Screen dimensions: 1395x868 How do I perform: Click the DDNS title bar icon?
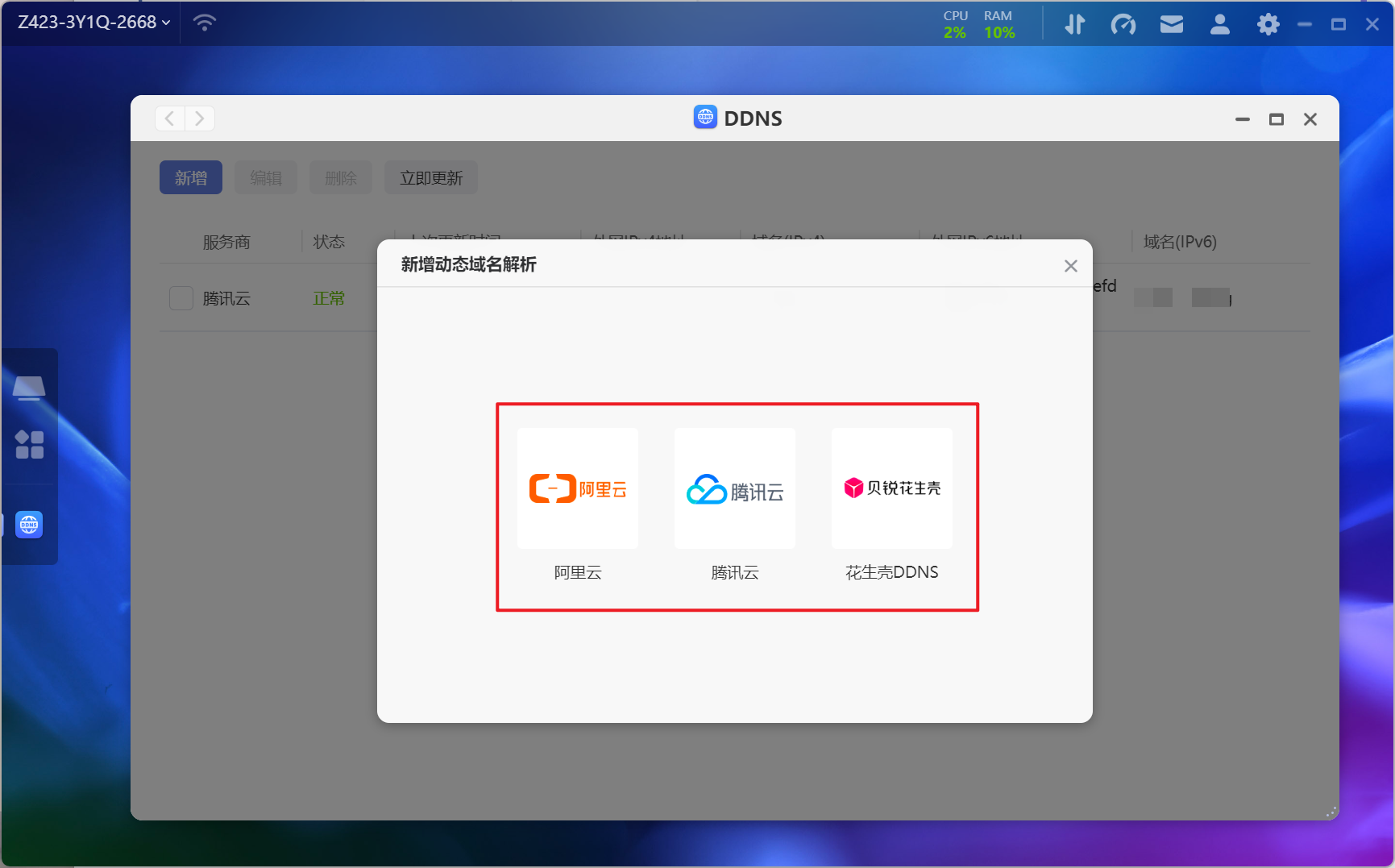click(705, 118)
